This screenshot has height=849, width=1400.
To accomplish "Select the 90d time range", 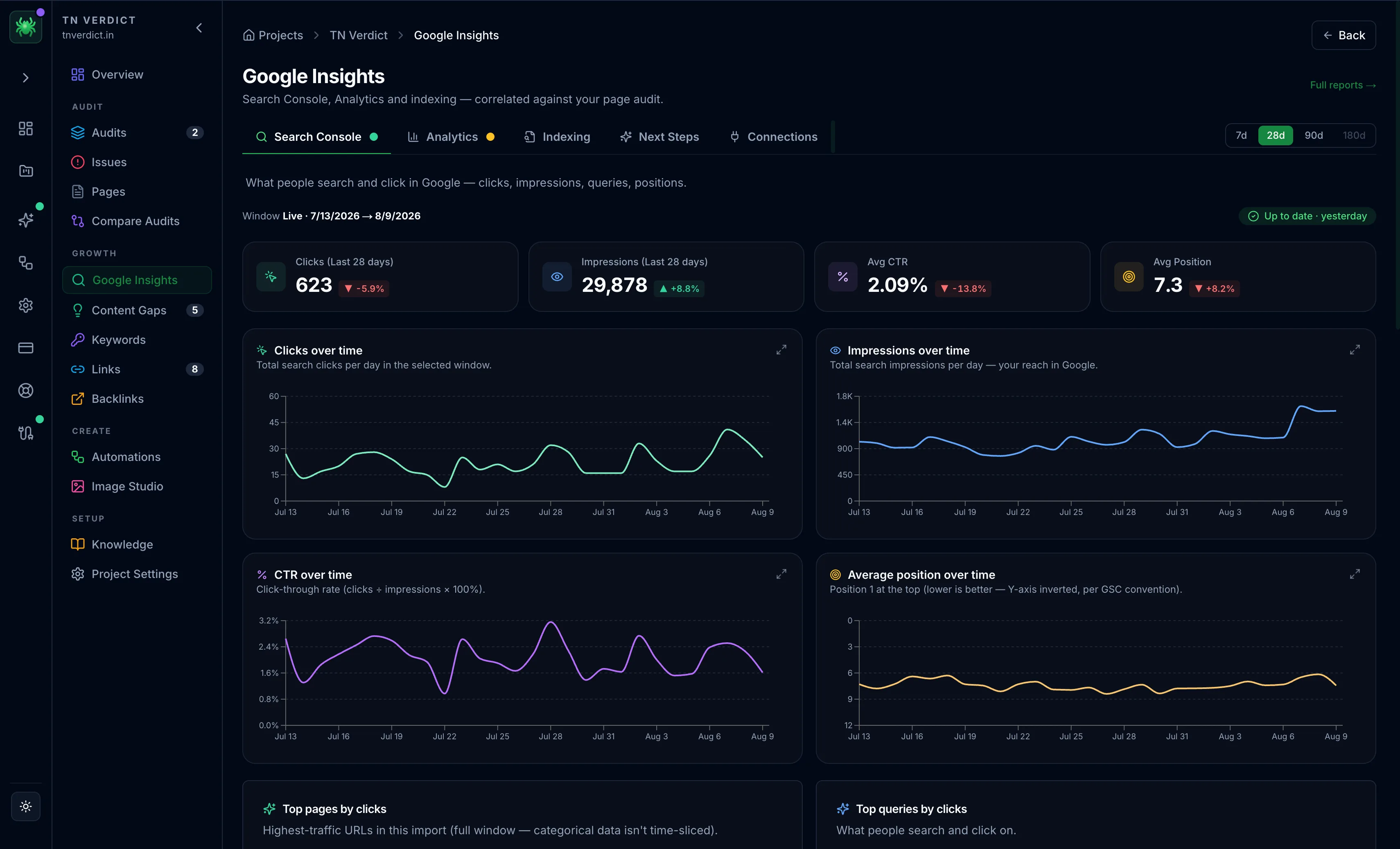I will click(1314, 135).
